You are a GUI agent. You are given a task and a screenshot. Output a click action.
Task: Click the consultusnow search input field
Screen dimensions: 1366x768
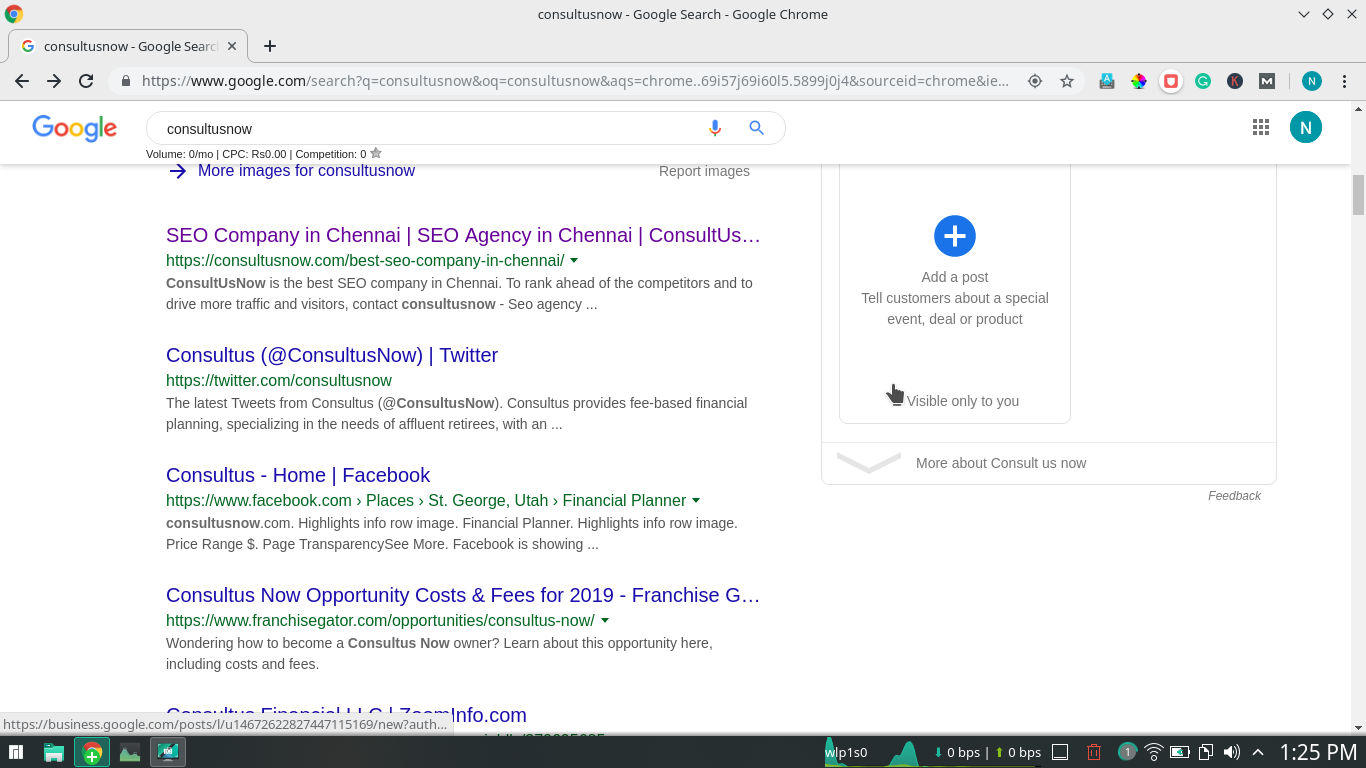[x=430, y=128]
